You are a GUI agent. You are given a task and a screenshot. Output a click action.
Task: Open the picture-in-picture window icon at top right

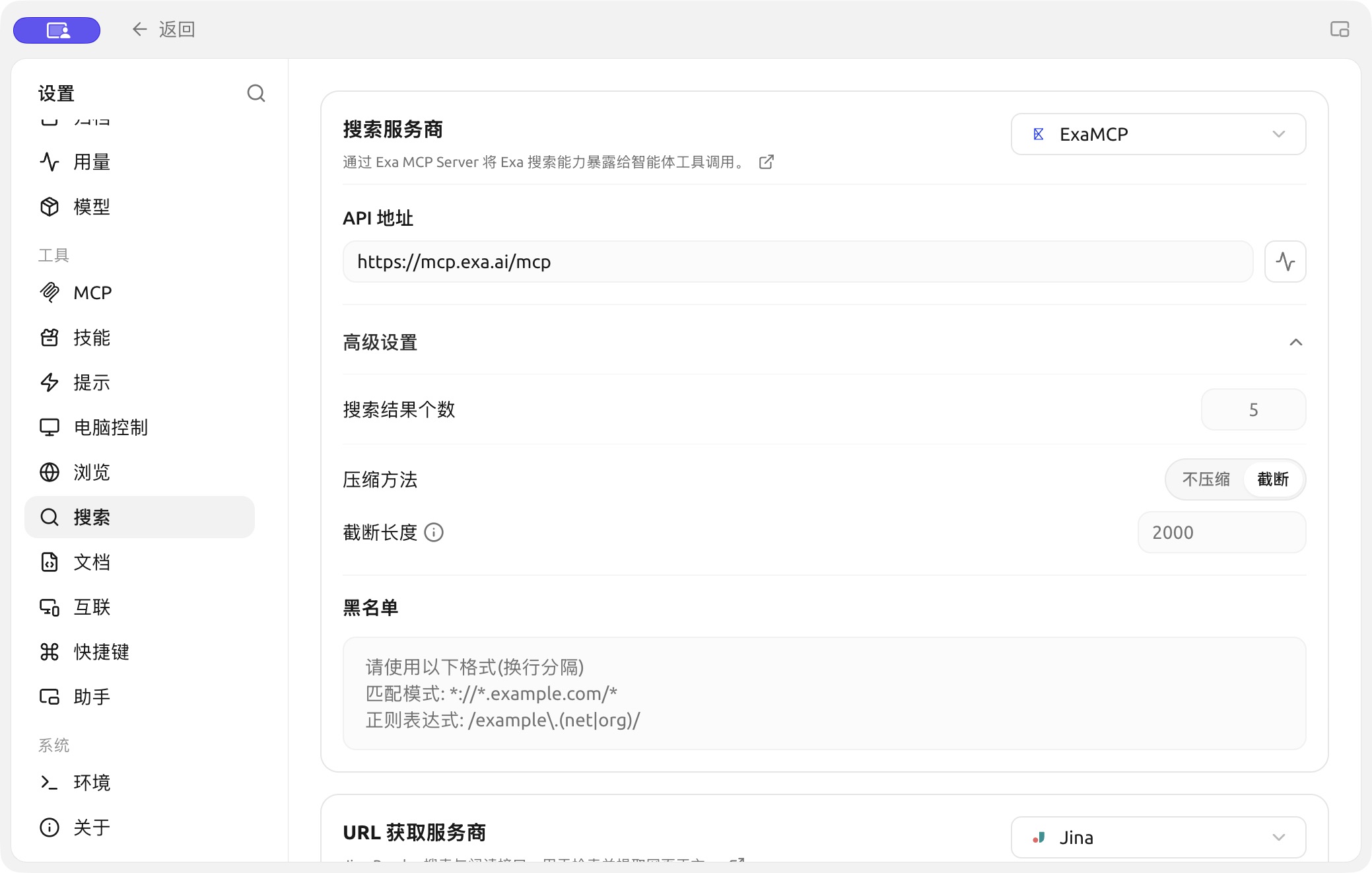click(1340, 29)
